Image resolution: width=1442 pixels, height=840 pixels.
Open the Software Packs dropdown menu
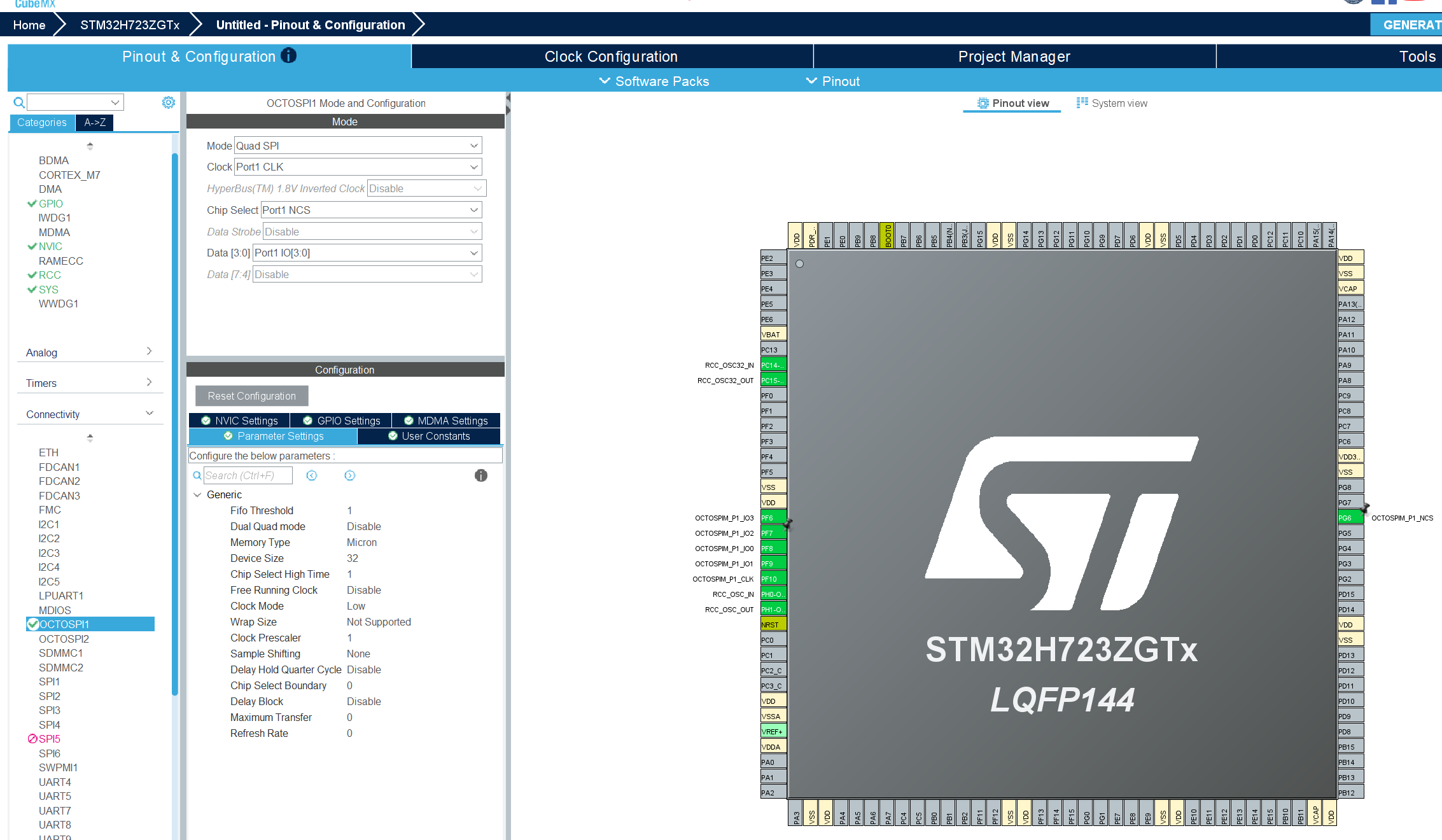coord(654,81)
